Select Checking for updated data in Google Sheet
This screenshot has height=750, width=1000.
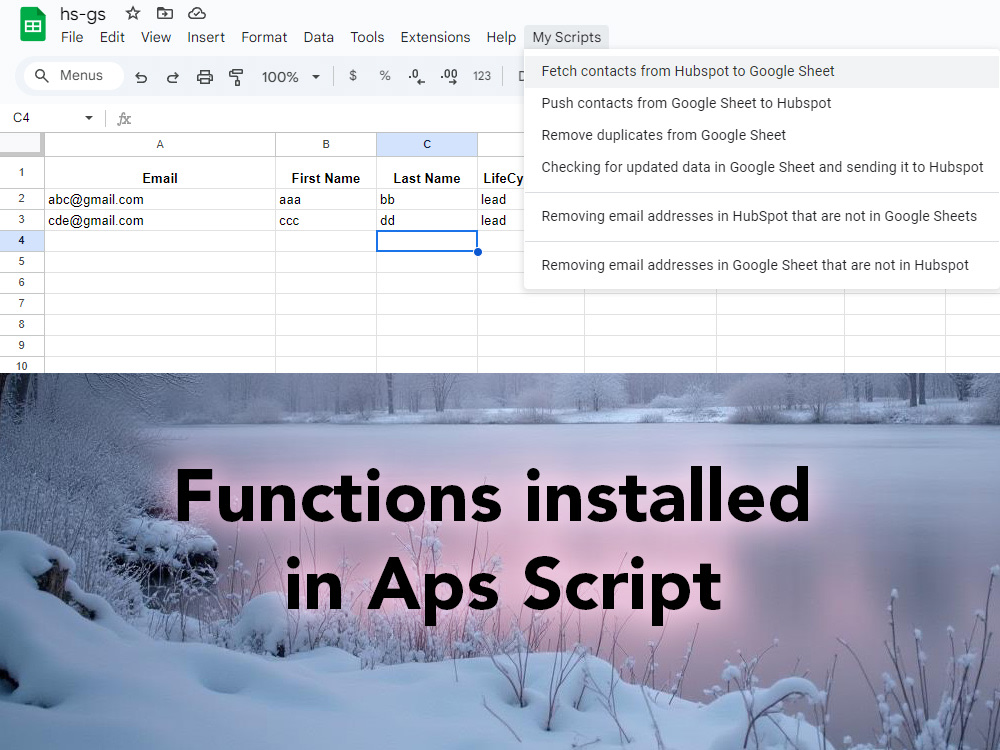click(761, 167)
